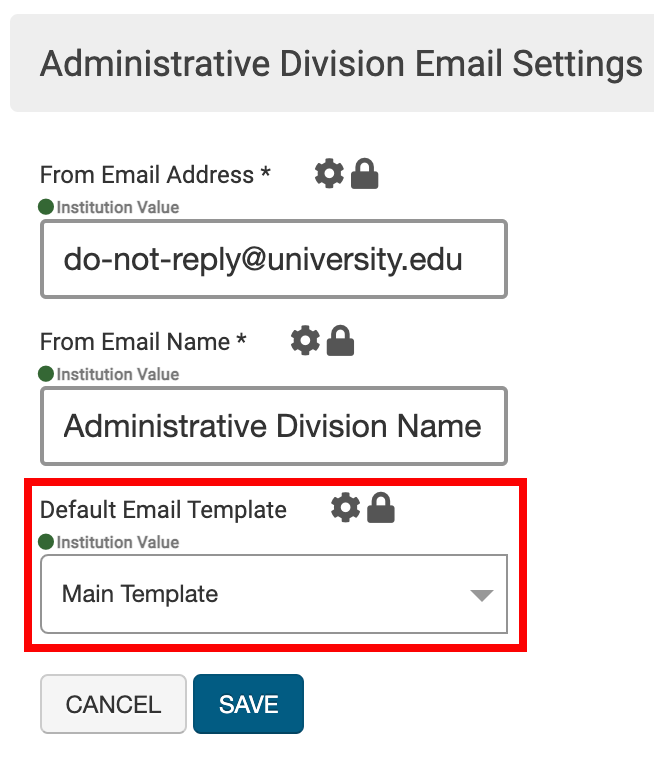Click the gear icon beside From Email Address
This screenshot has width=654, height=762.
pos(329,175)
